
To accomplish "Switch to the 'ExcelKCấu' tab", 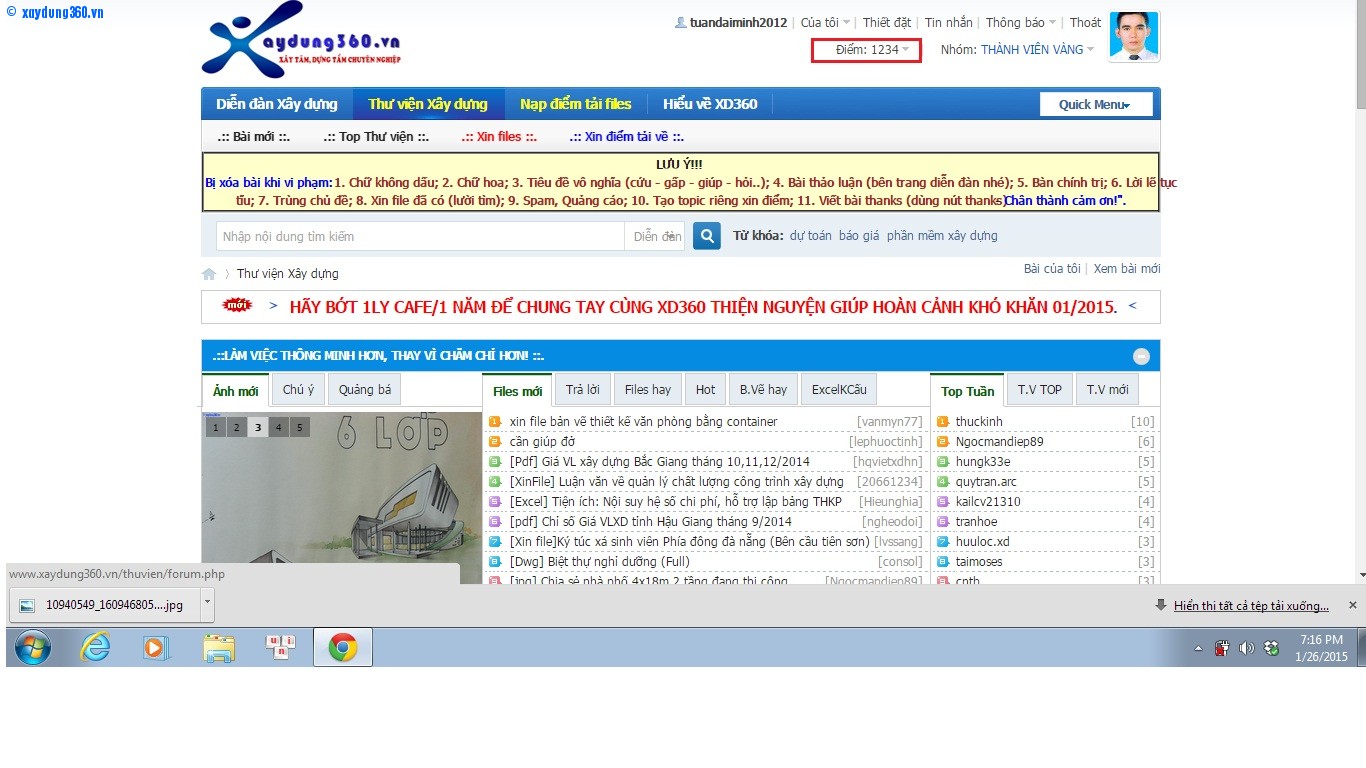I will click(839, 390).
